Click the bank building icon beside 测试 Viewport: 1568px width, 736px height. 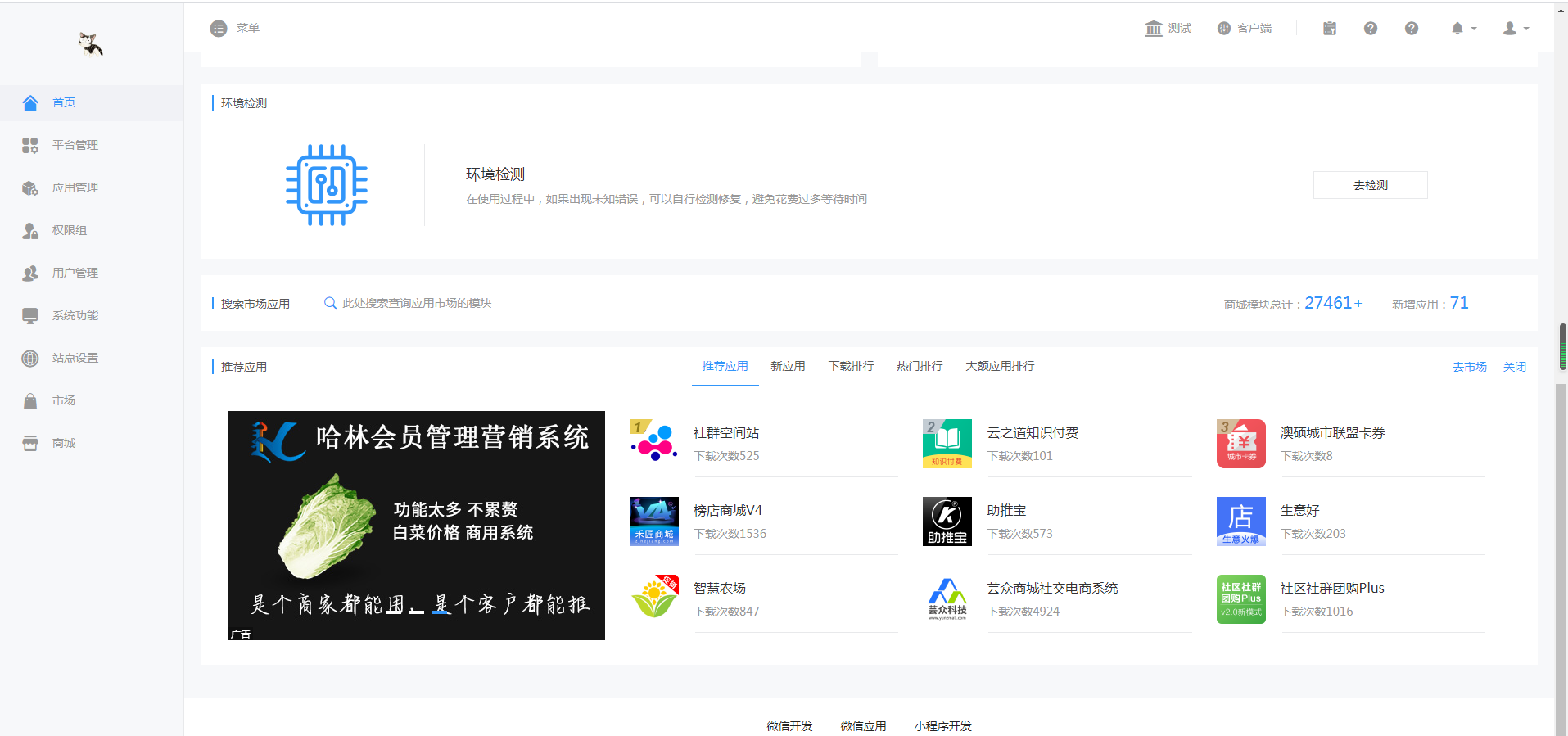coord(1154,29)
